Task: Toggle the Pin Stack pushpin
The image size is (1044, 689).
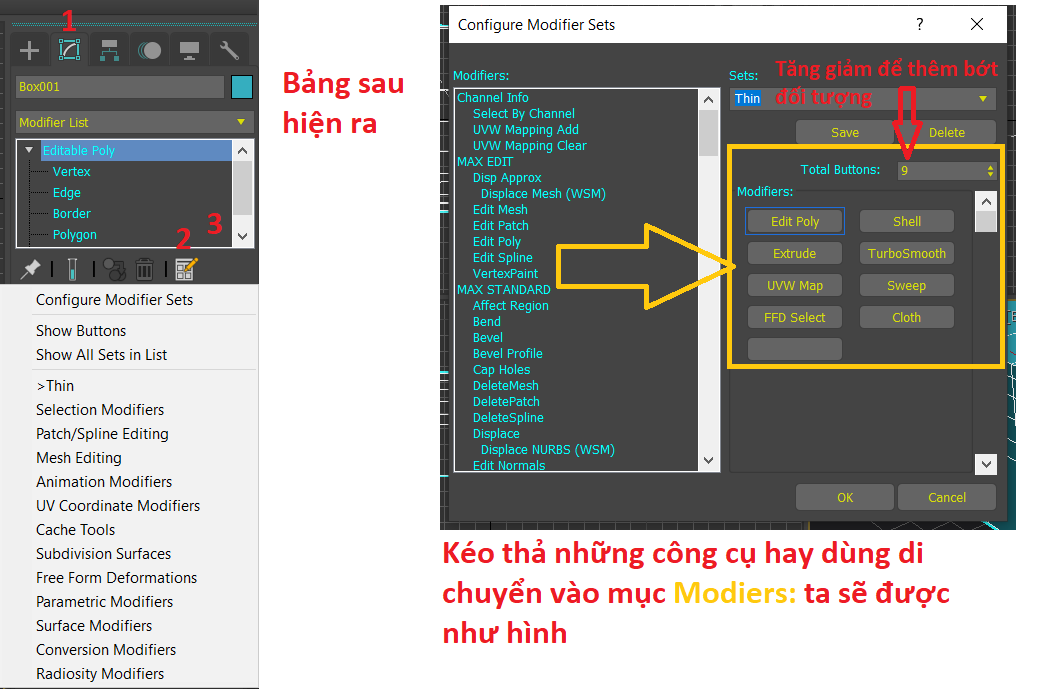Action: (x=30, y=268)
